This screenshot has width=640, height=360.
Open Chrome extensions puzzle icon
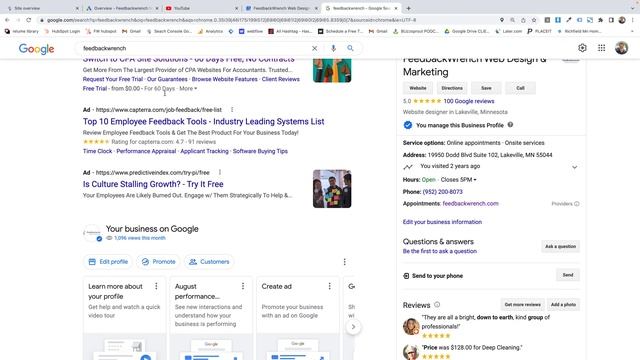[x=600, y=20]
